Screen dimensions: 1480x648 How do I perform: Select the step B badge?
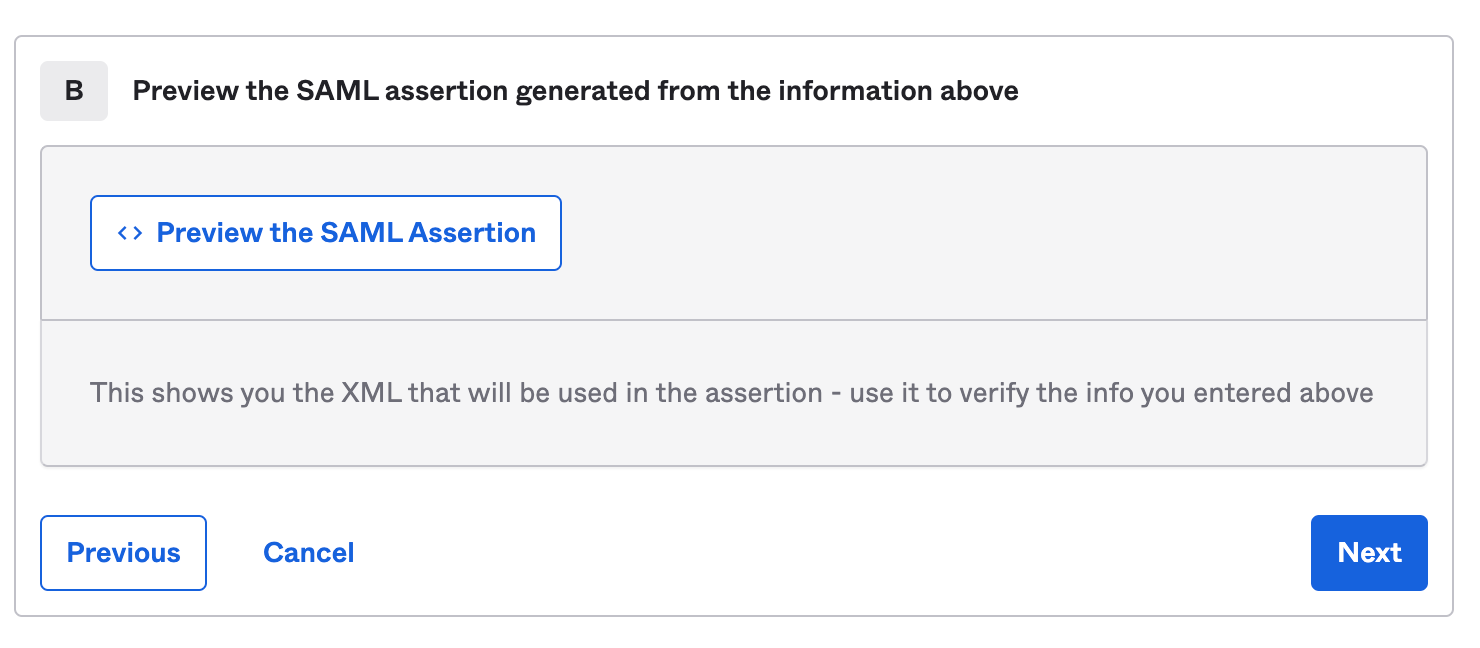pyautogui.click(x=74, y=91)
